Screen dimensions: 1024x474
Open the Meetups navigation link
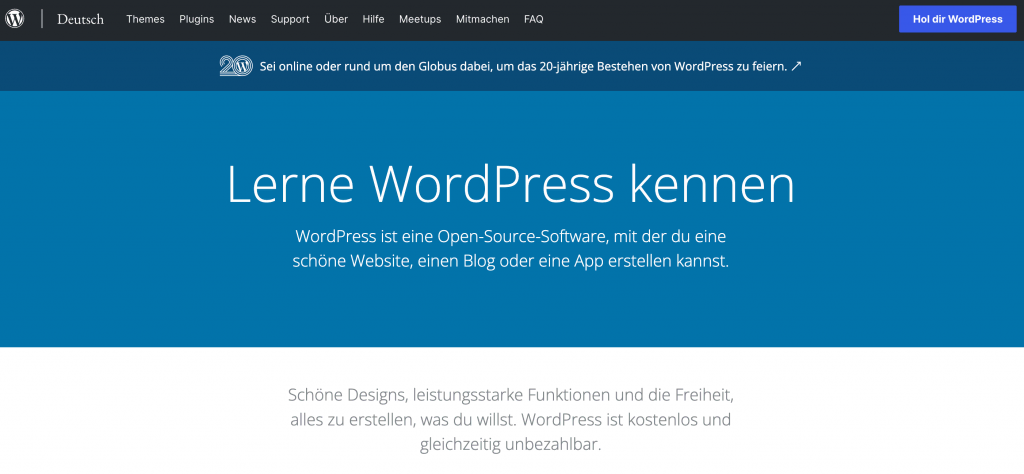(x=420, y=19)
